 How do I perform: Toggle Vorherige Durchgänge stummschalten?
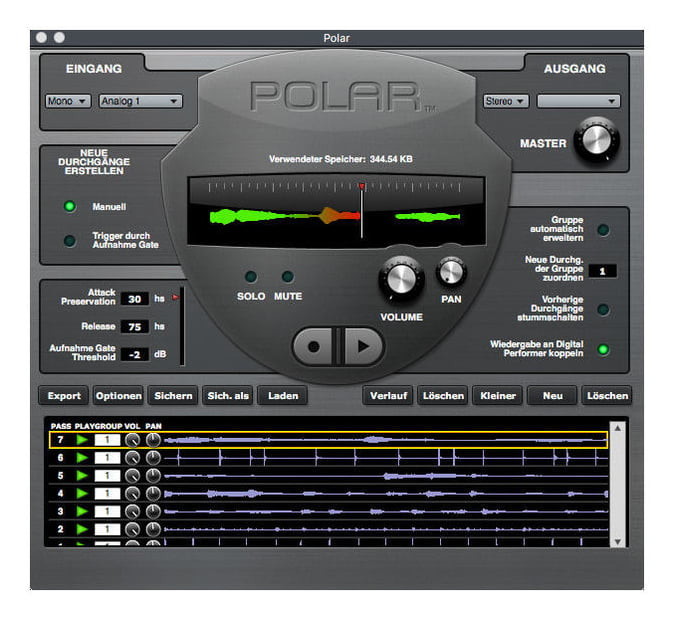pos(604,309)
